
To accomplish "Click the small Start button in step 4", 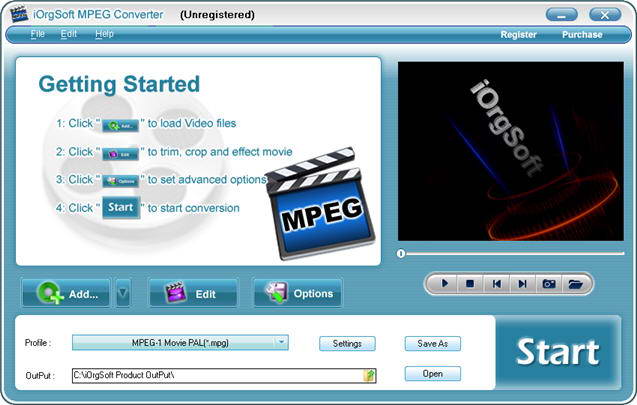I will 121,208.
